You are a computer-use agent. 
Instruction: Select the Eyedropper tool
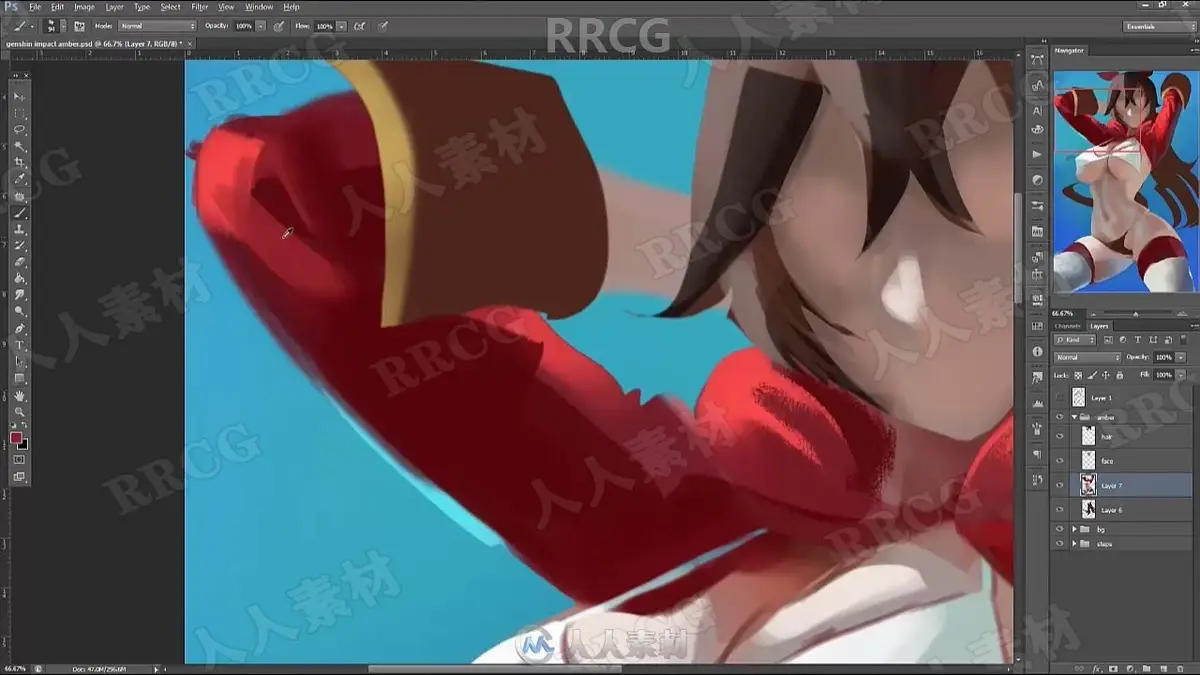point(19,180)
